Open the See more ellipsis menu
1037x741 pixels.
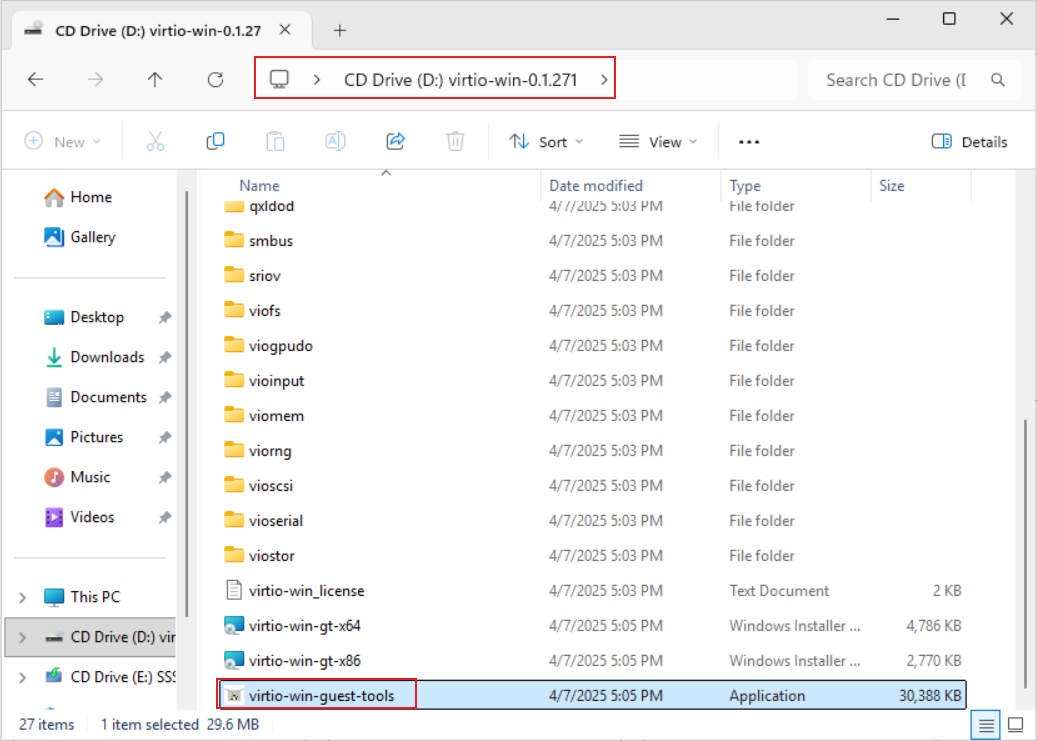[749, 142]
